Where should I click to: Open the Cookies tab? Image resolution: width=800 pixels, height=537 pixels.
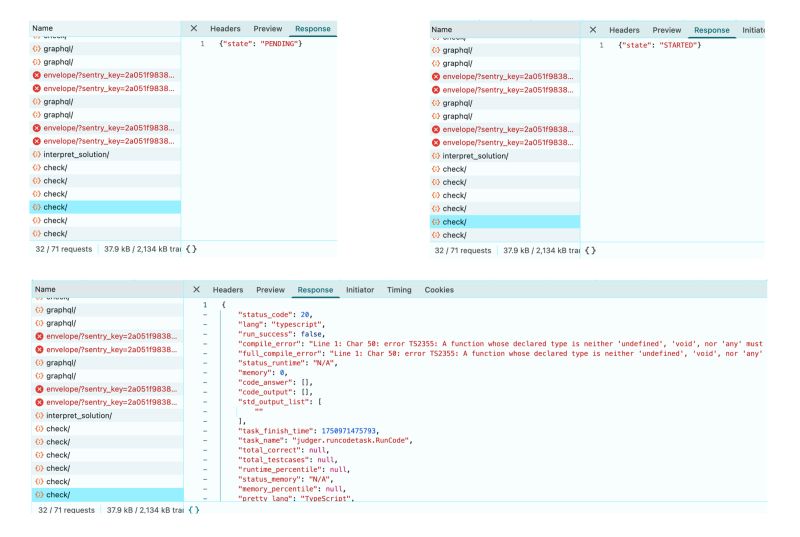[x=439, y=290]
